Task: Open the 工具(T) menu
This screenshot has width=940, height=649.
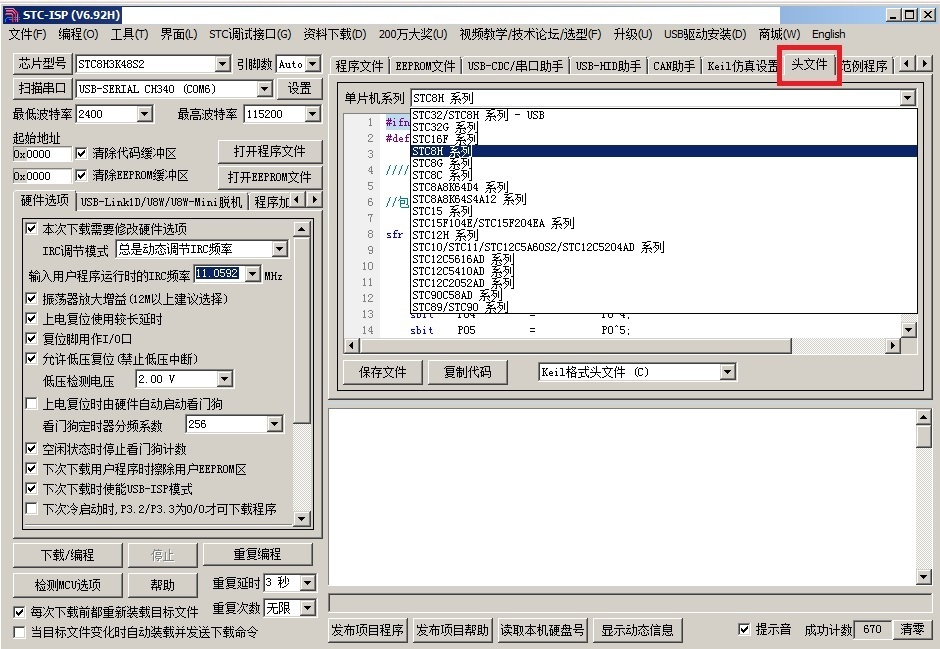Action: 129,34
